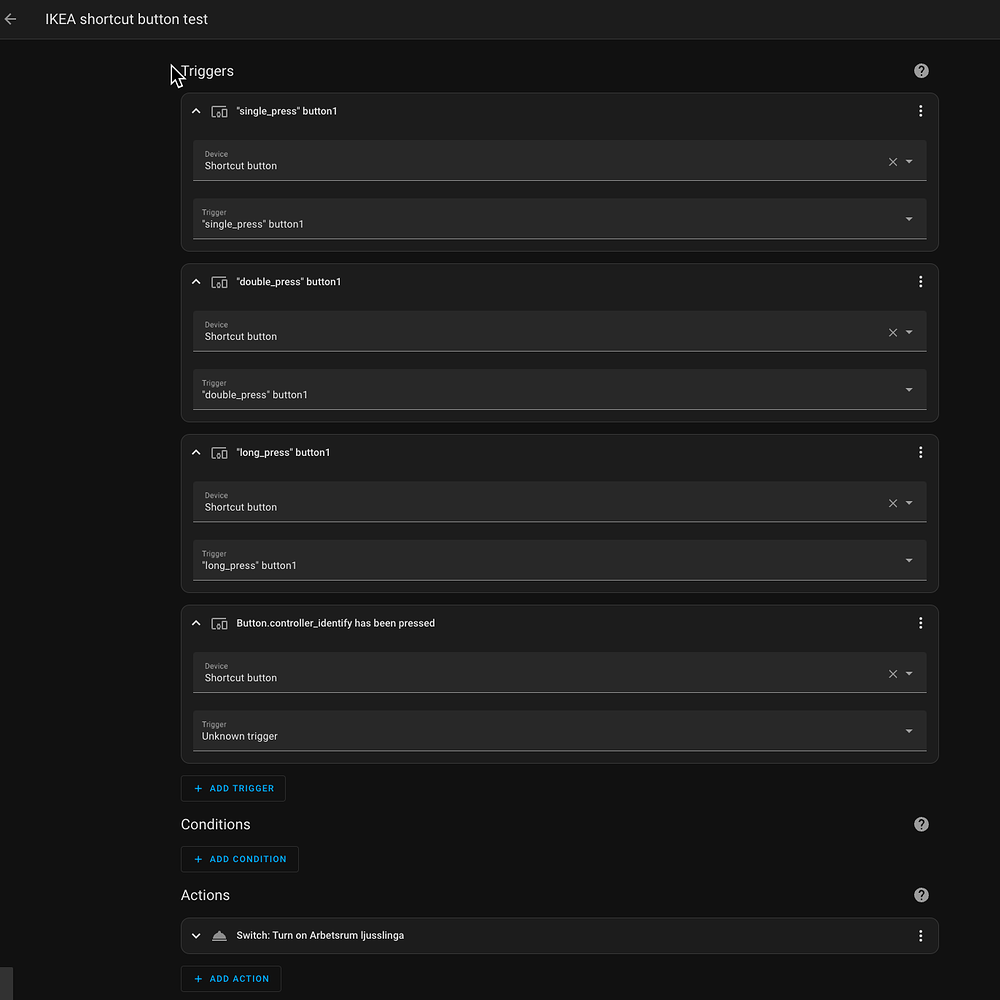The image size is (1000, 1000).
Task: Clear the Shortcut button device on long_press card
Action: [892, 502]
